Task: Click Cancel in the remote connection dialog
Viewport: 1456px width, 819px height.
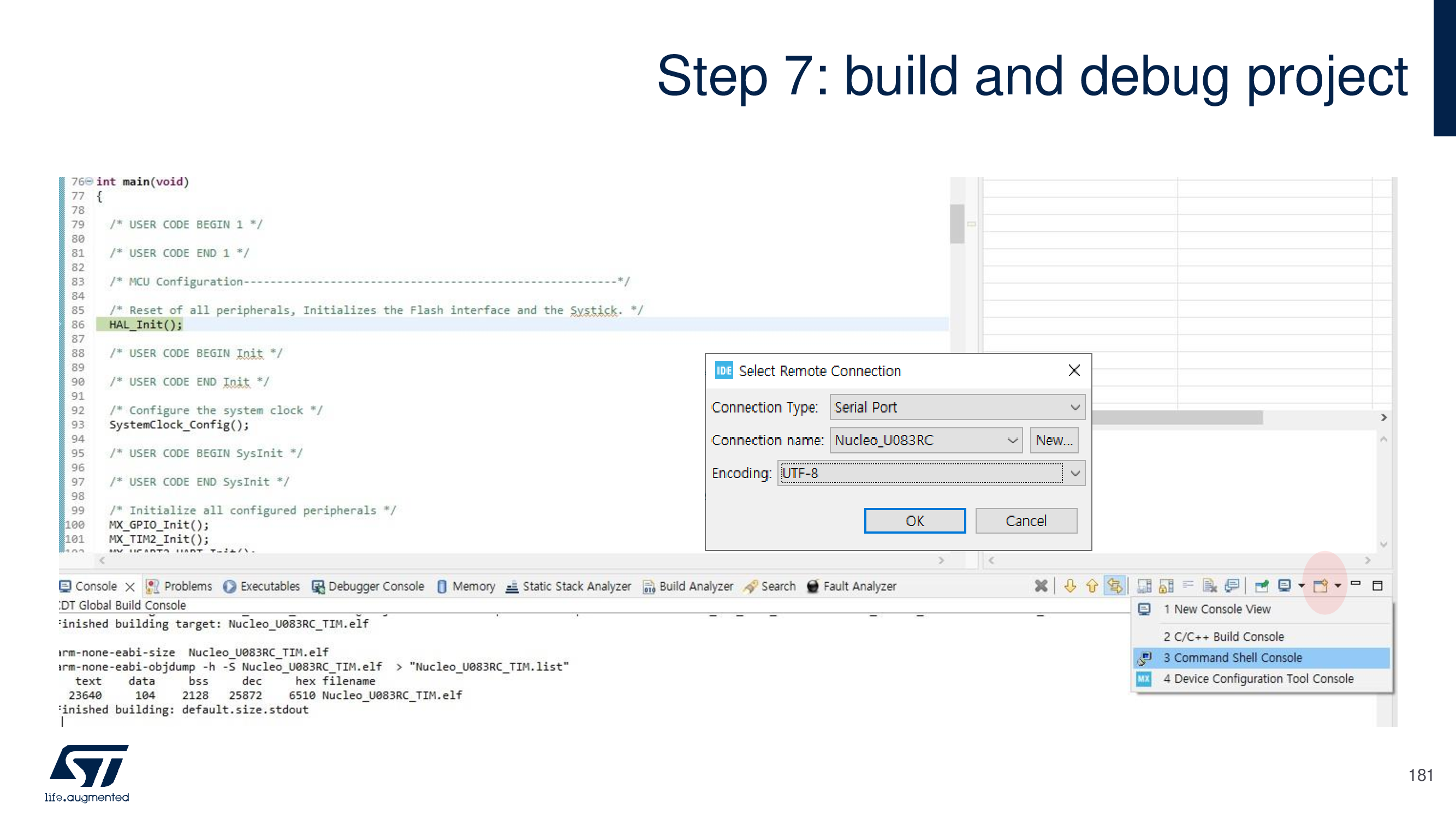Action: pos(1026,520)
